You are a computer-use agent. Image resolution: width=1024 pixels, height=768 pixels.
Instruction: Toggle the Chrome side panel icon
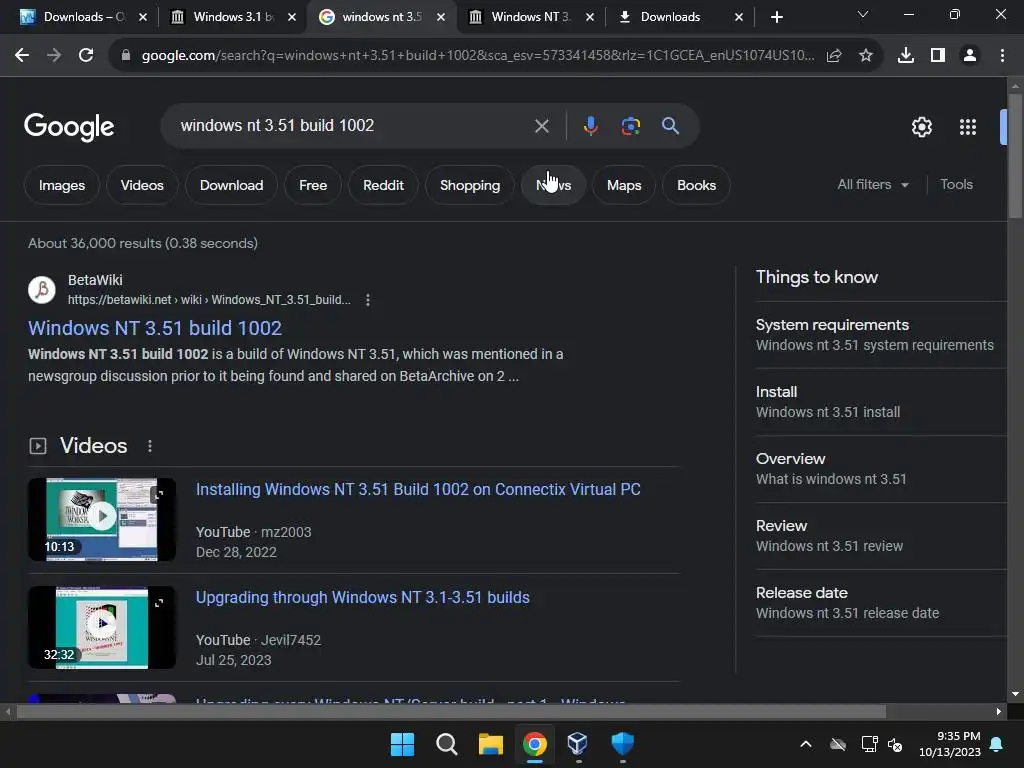(938, 56)
